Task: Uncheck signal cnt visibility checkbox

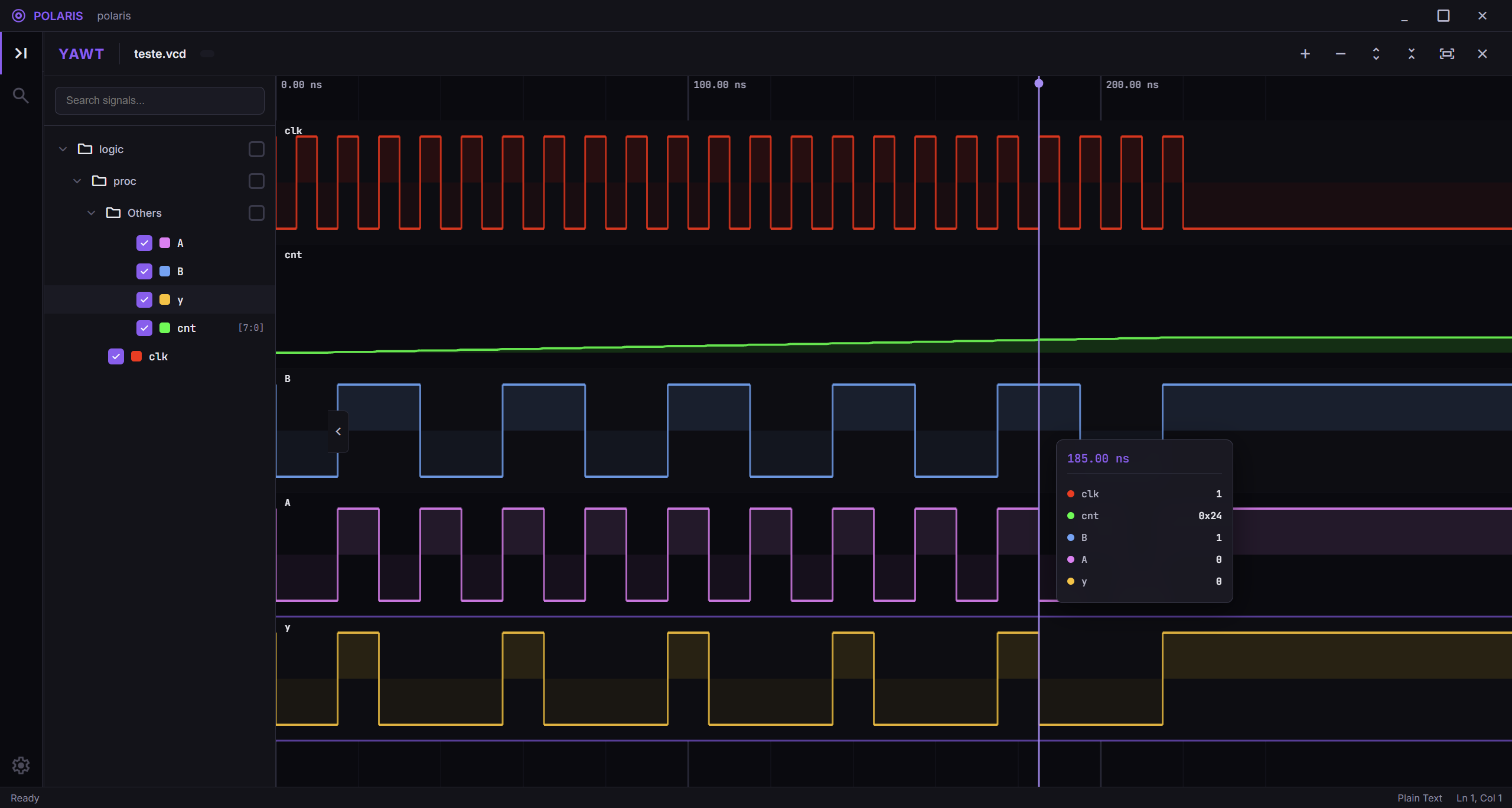Action: 144,328
